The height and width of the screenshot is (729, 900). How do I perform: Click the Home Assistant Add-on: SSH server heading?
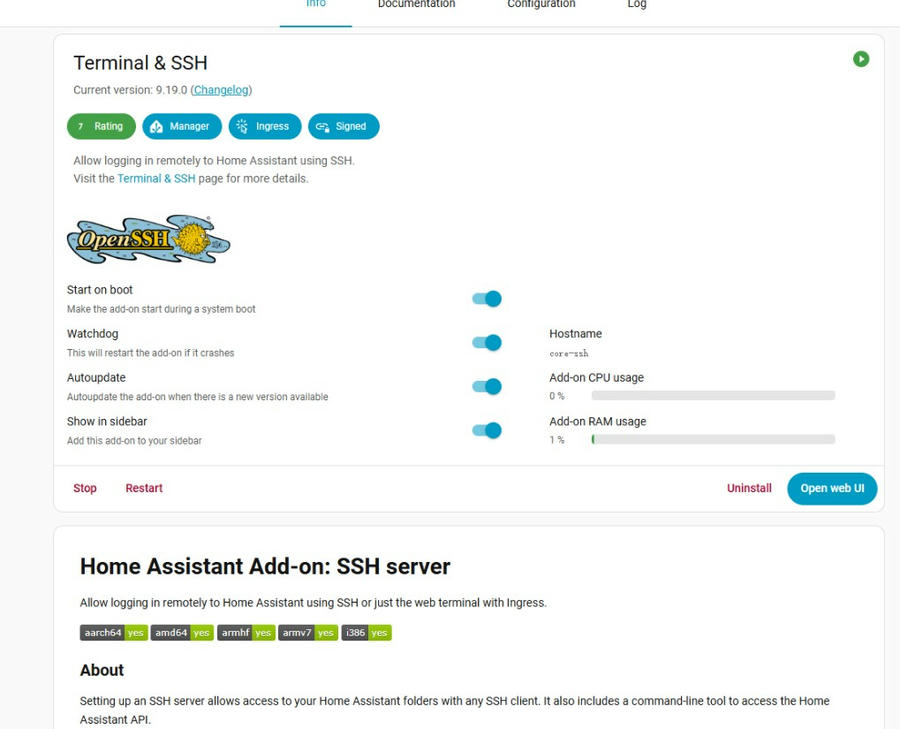click(x=265, y=567)
